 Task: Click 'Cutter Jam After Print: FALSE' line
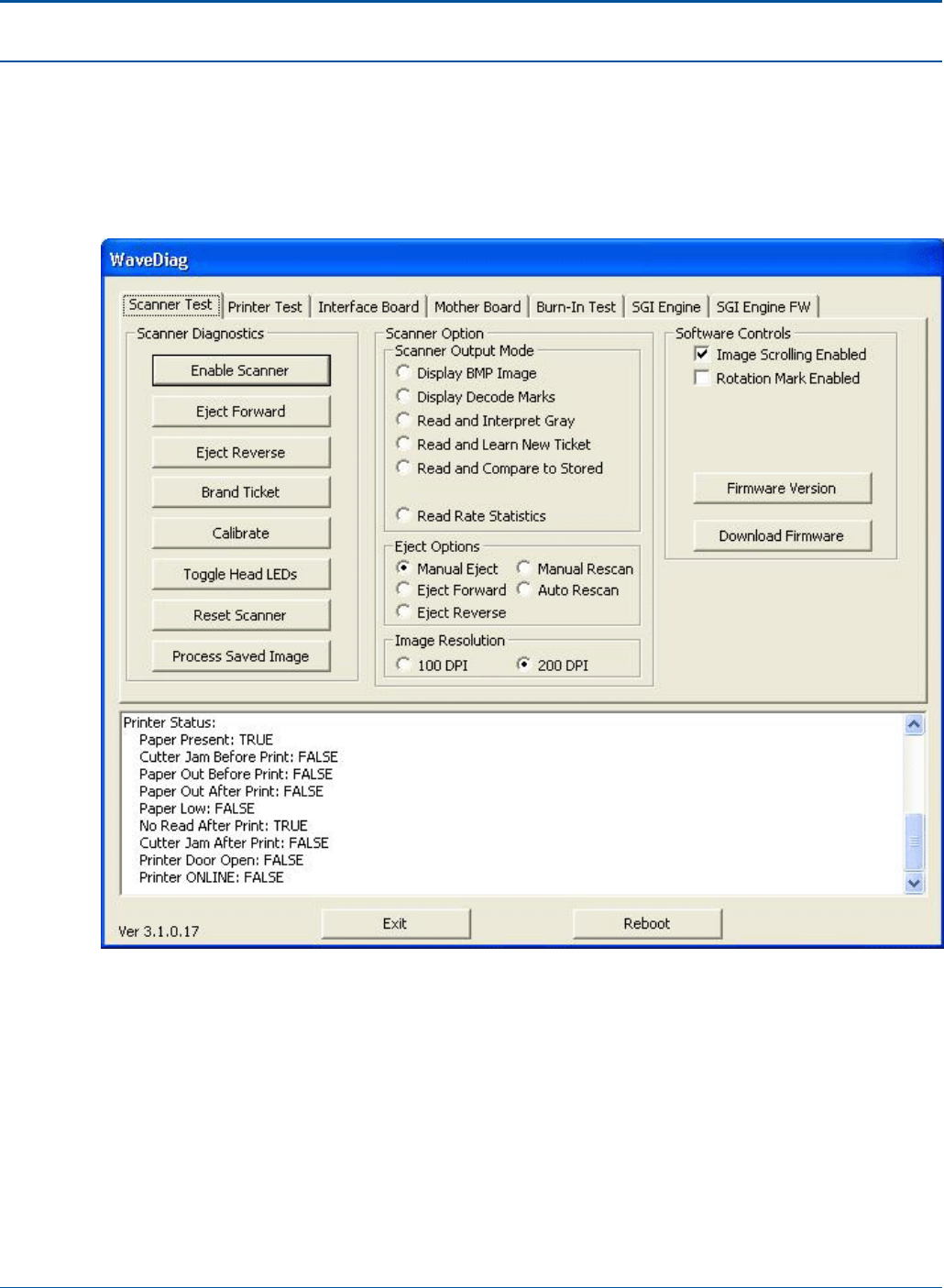coord(234,843)
